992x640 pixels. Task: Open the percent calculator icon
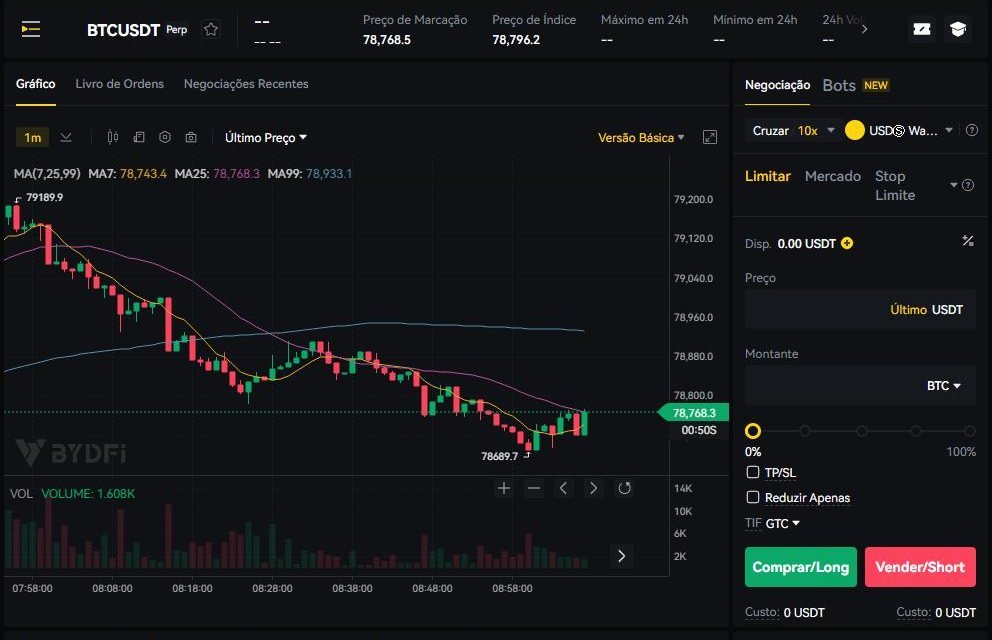968,241
